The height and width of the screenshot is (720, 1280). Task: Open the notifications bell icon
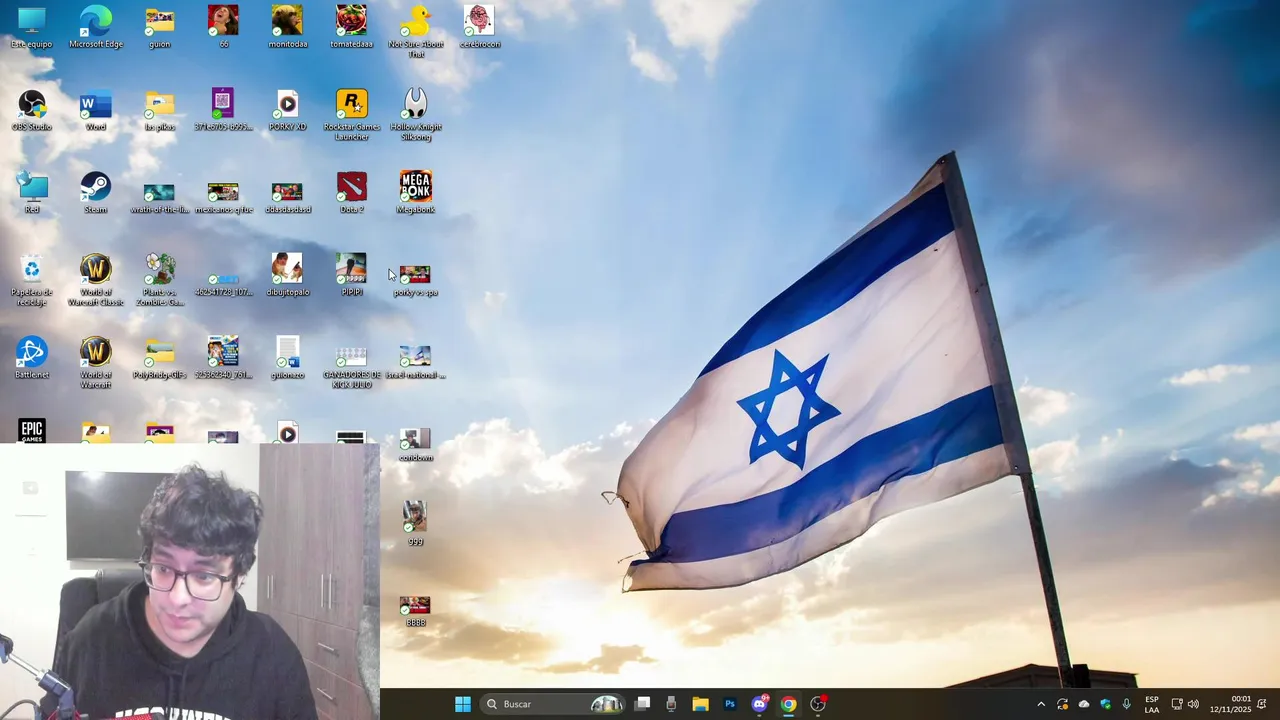pyautogui.click(x=1262, y=704)
